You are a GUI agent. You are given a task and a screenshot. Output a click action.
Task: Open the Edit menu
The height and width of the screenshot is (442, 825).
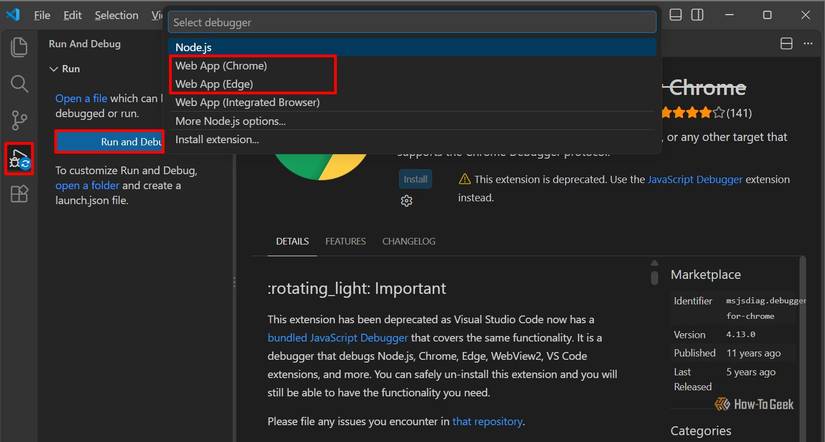[73, 15]
